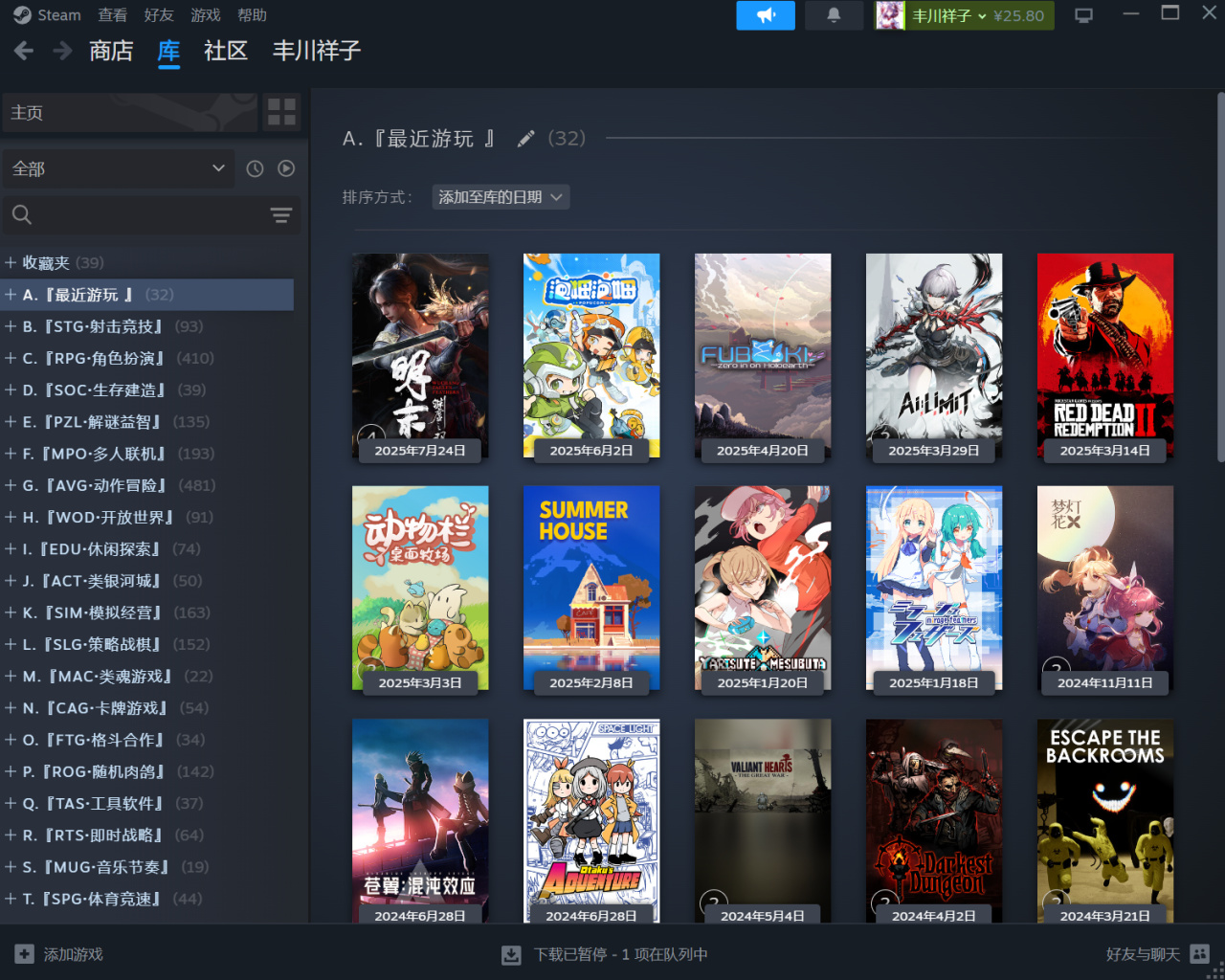The width and height of the screenshot is (1225, 980).
Task: Open the 全部 filter dropdown
Action: click(118, 168)
